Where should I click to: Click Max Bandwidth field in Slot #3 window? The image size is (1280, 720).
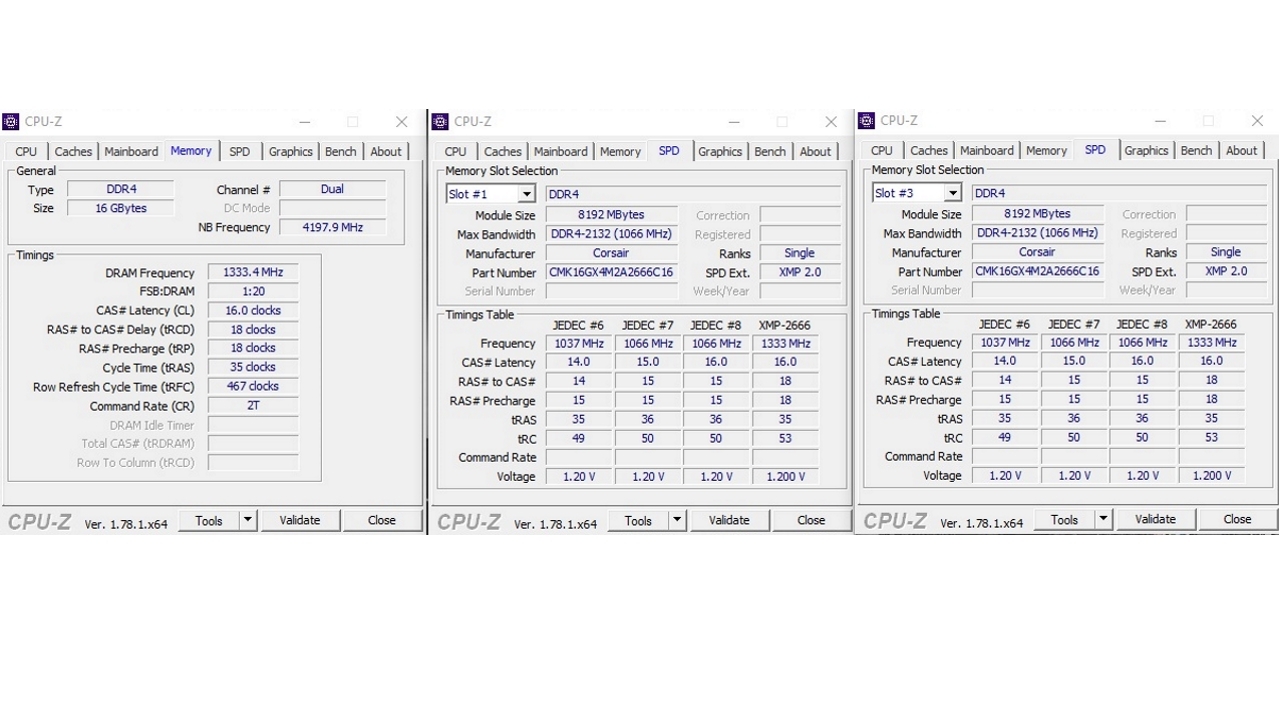1037,233
